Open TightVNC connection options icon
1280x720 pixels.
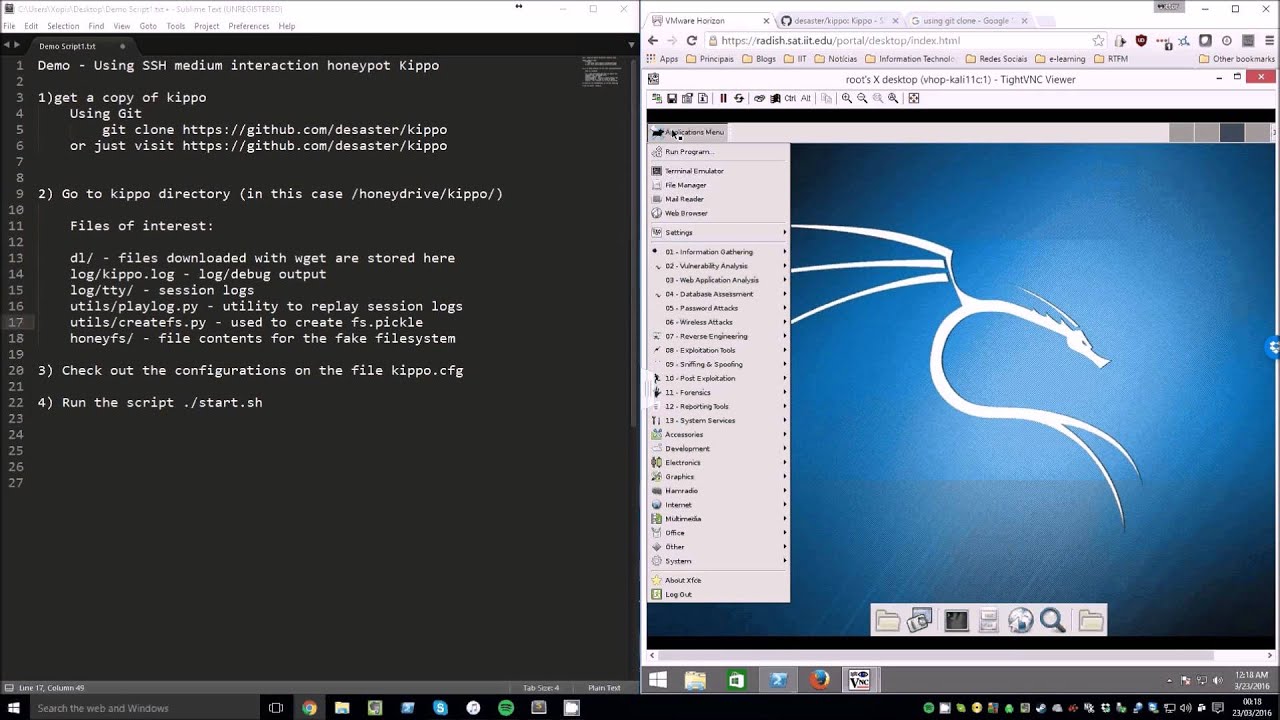click(687, 98)
